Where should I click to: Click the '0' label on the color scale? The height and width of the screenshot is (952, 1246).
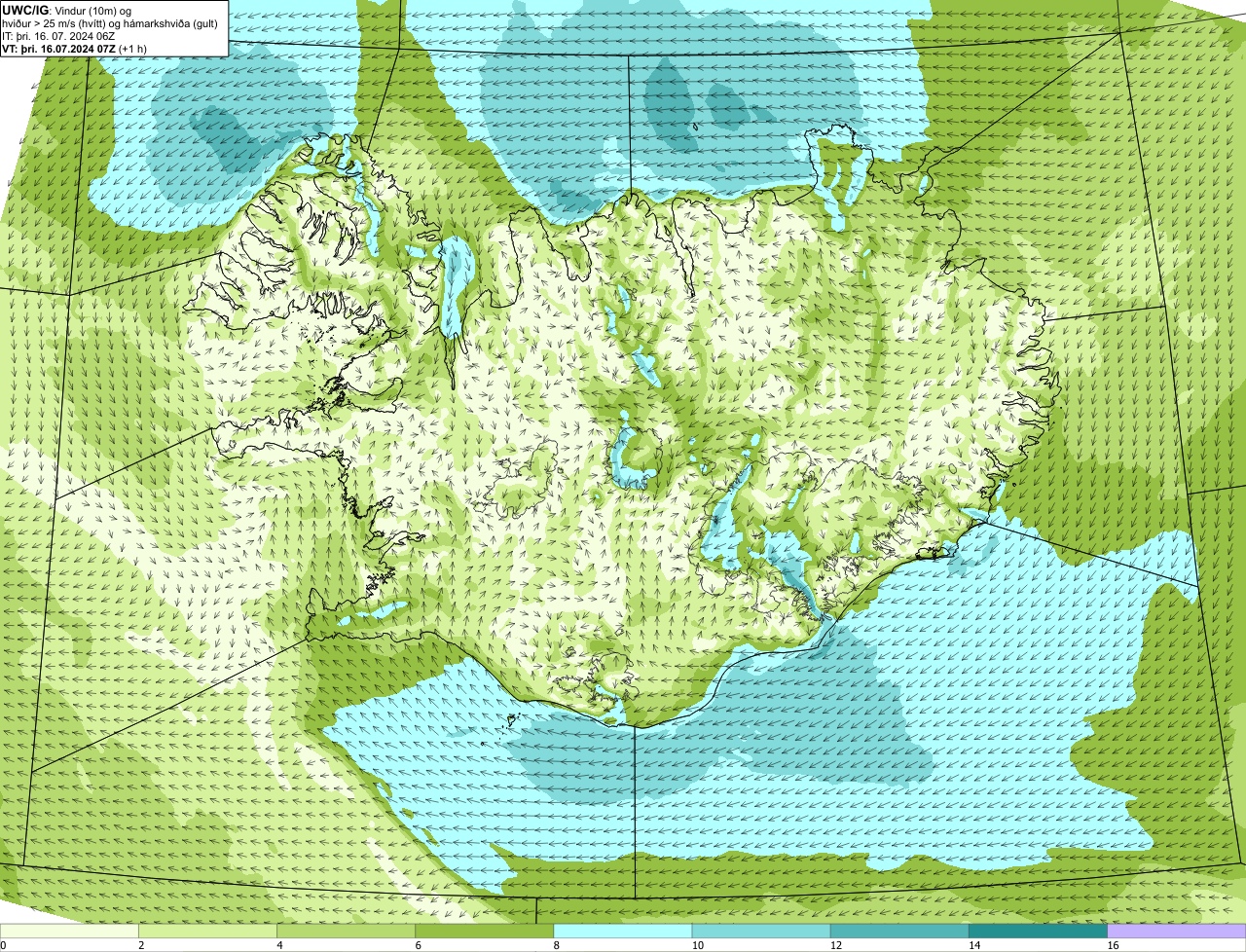[3, 945]
